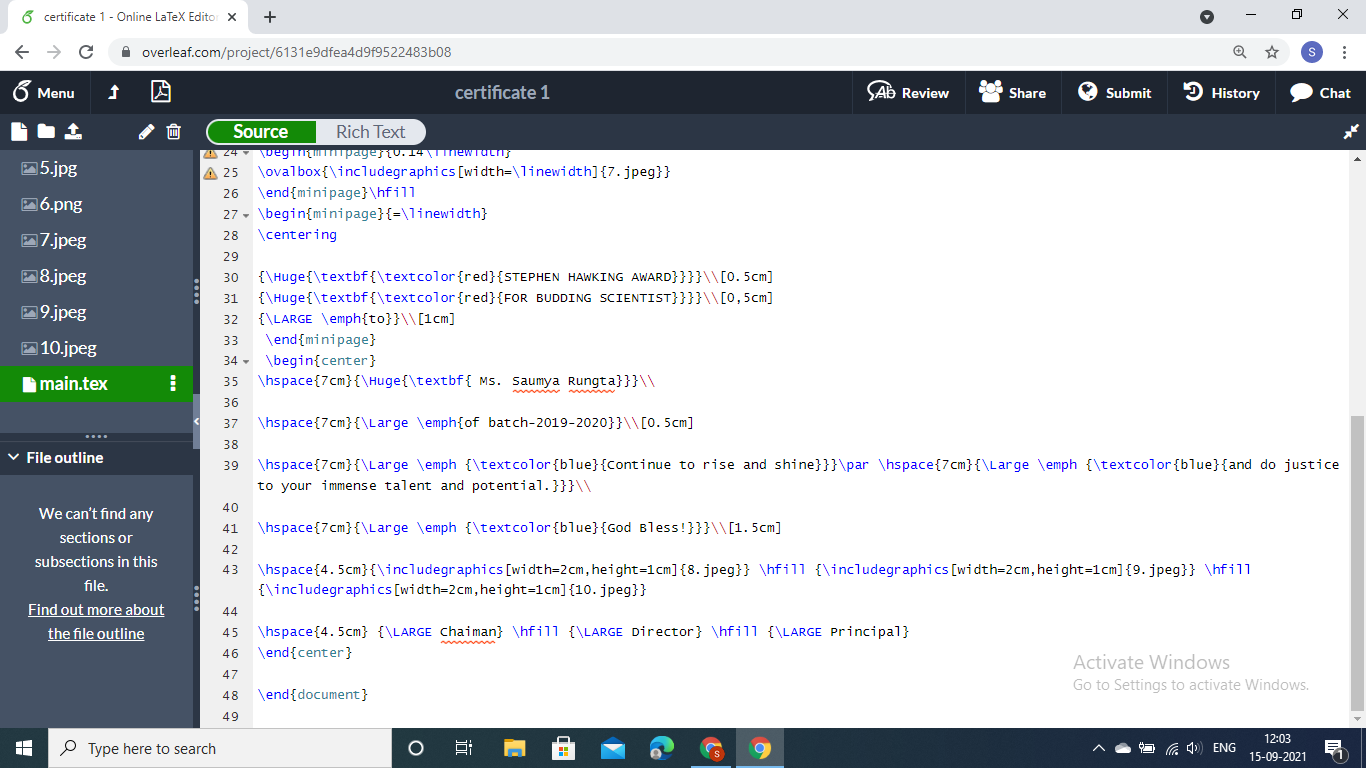Open Share dialog
Viewport: 1366px width, 768px height.
click(x=1012, y=93)
